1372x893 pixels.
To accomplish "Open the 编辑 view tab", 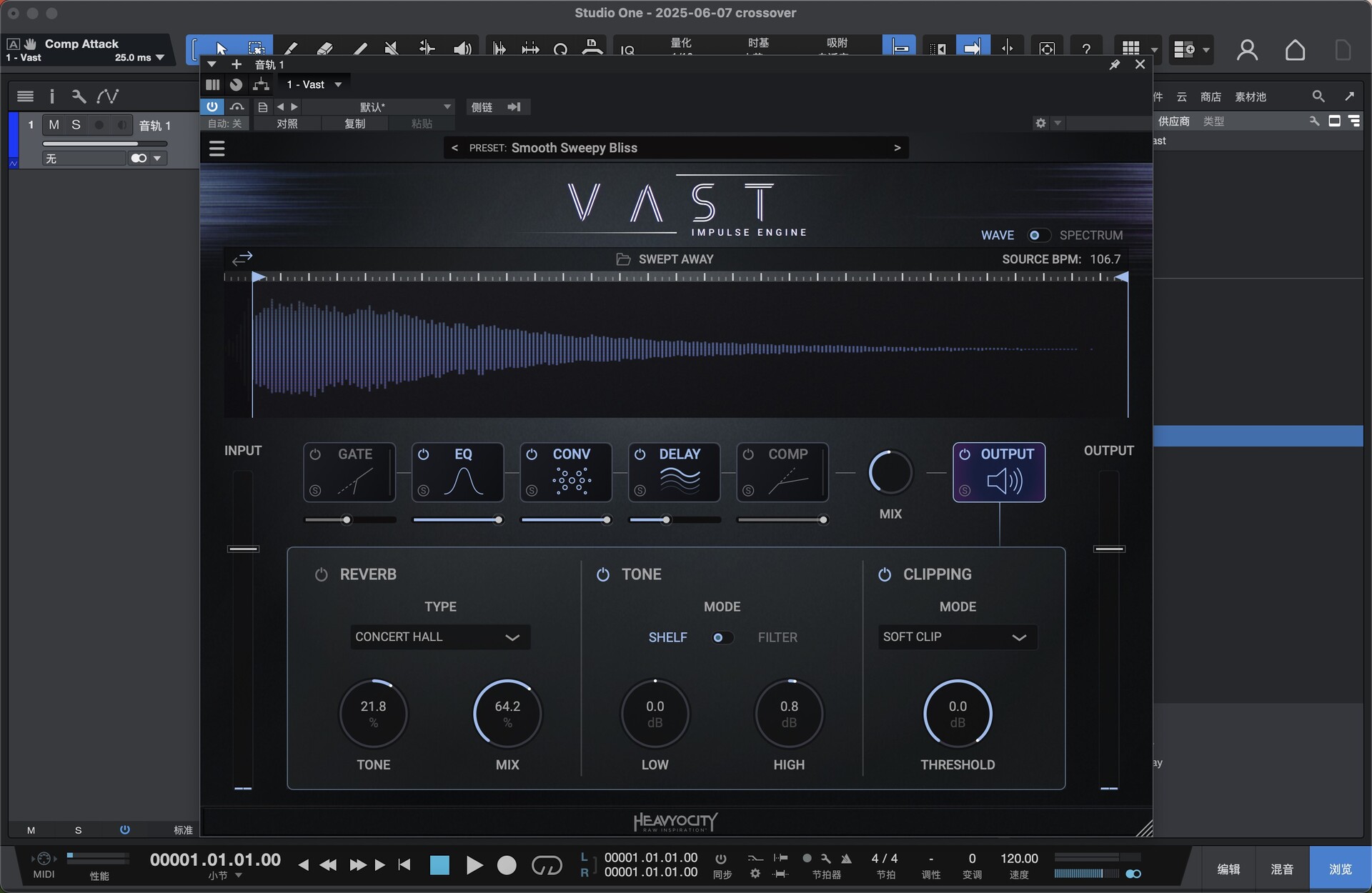I will tap(1228, 869).
